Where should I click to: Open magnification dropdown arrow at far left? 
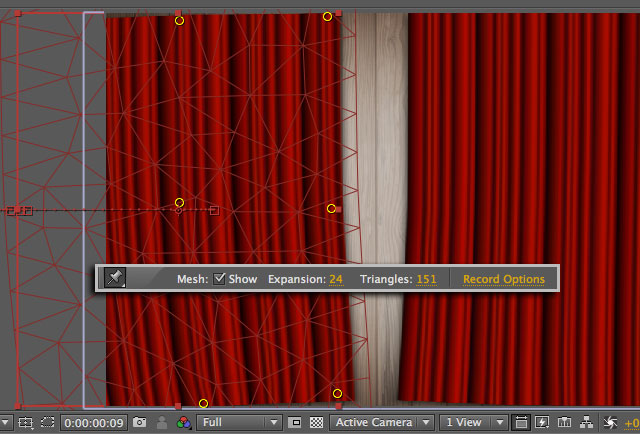point(7,422)
